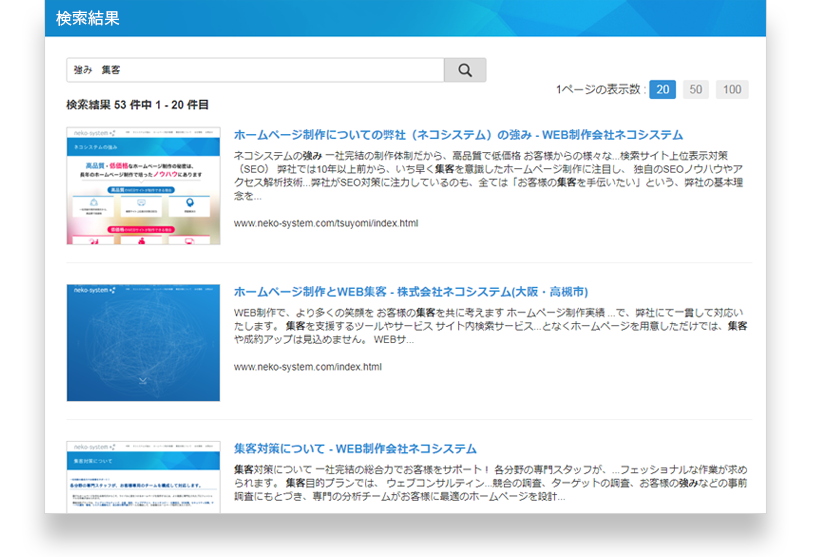Click the blue globe homepage thumbnail

pos(143,343)
